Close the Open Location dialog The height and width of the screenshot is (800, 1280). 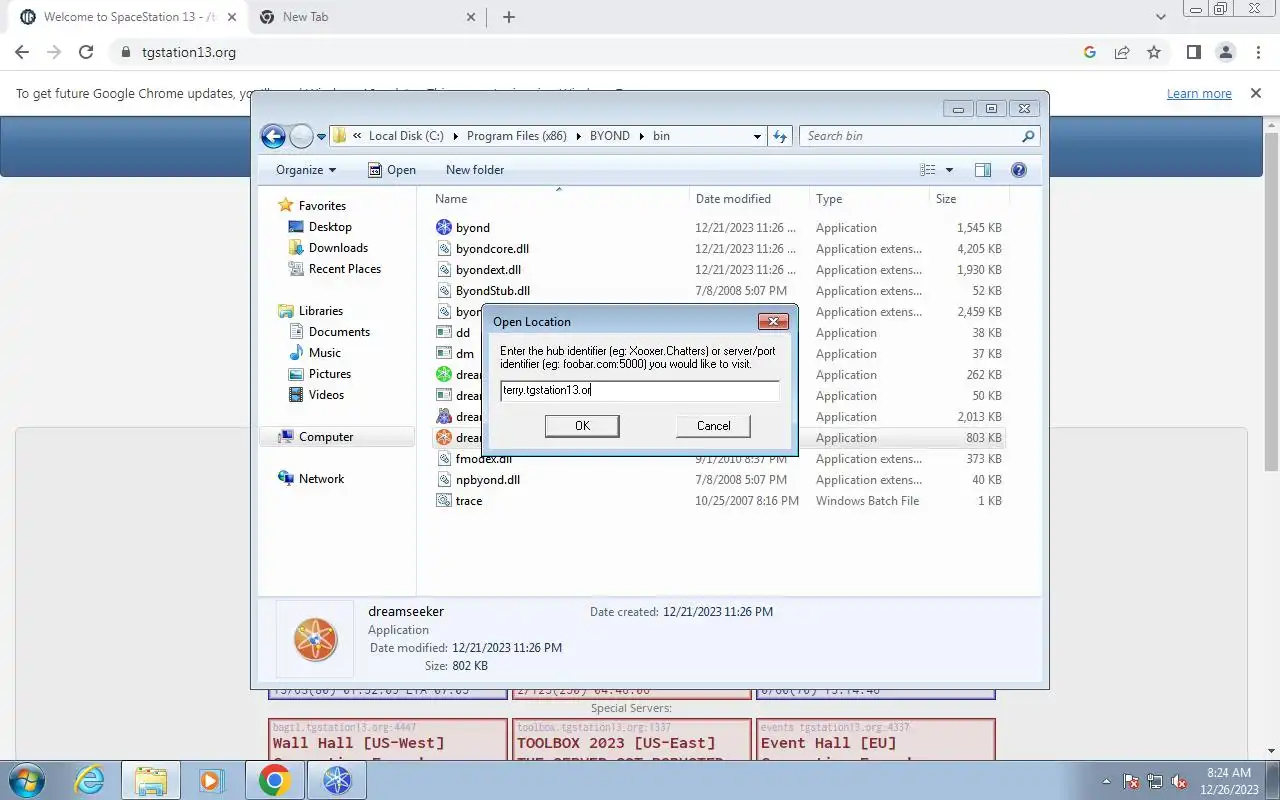point(772,321)
